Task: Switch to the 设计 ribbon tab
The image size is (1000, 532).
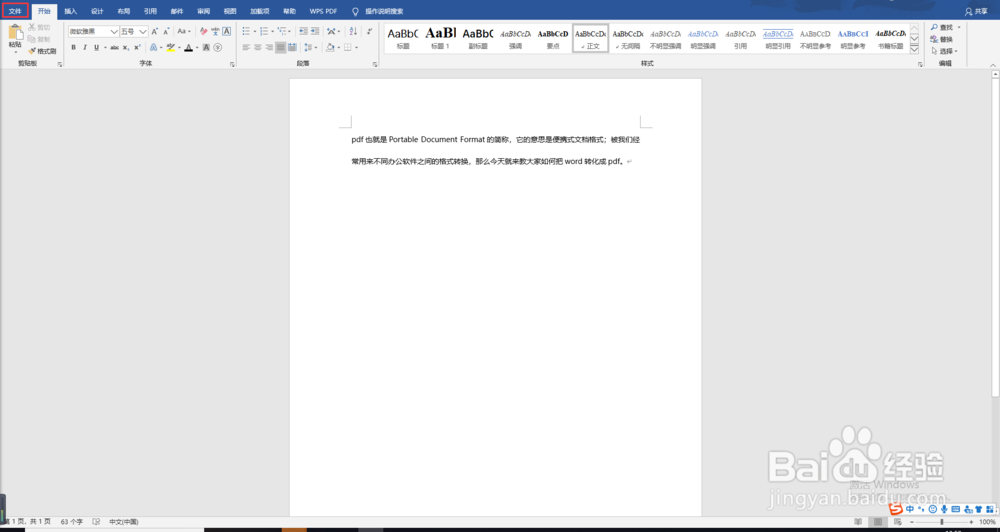Action: click(x=97, y=11)
